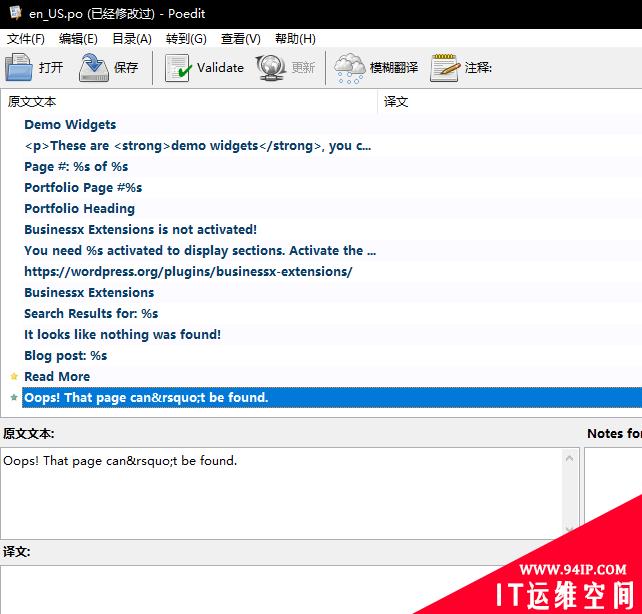This screenshot has height=614, width=642.
Task: Click the 模糊翻译 toolbar label
Action: pyautogui.click(x=394, y=68)
